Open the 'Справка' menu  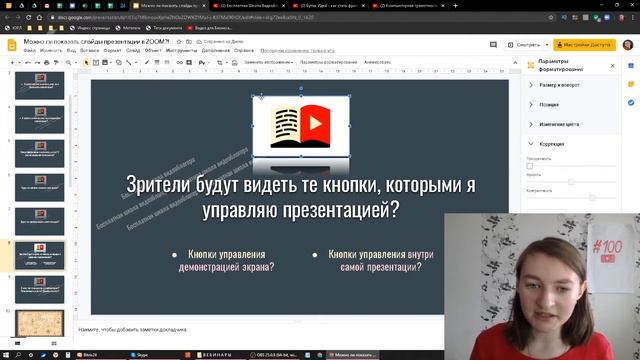click(244, 51)
